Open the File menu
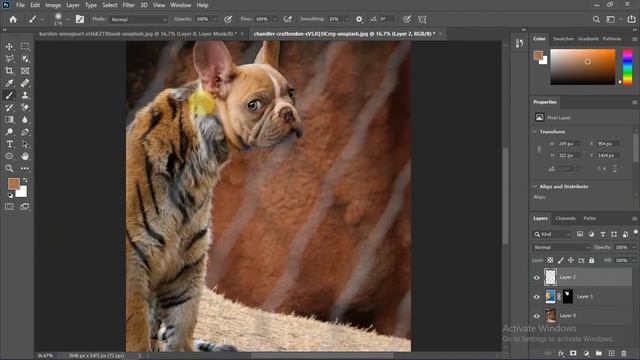Viewport: 640px width, 360px height. 20,5
